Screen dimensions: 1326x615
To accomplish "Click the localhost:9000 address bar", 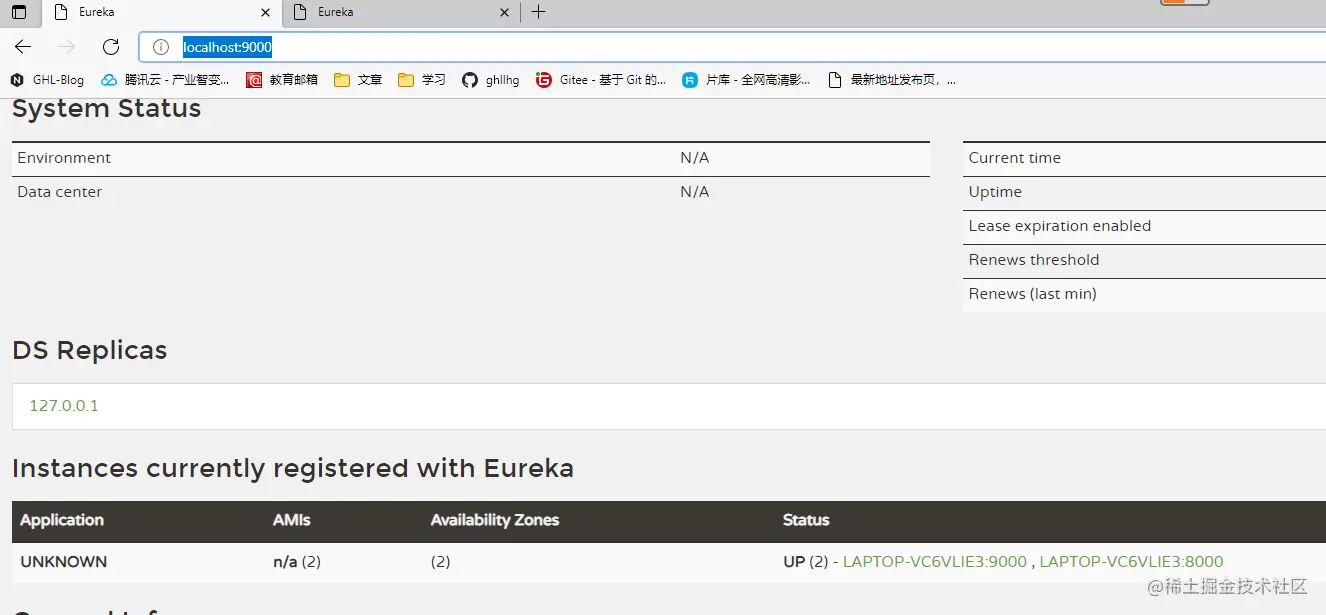I will 733,47.
